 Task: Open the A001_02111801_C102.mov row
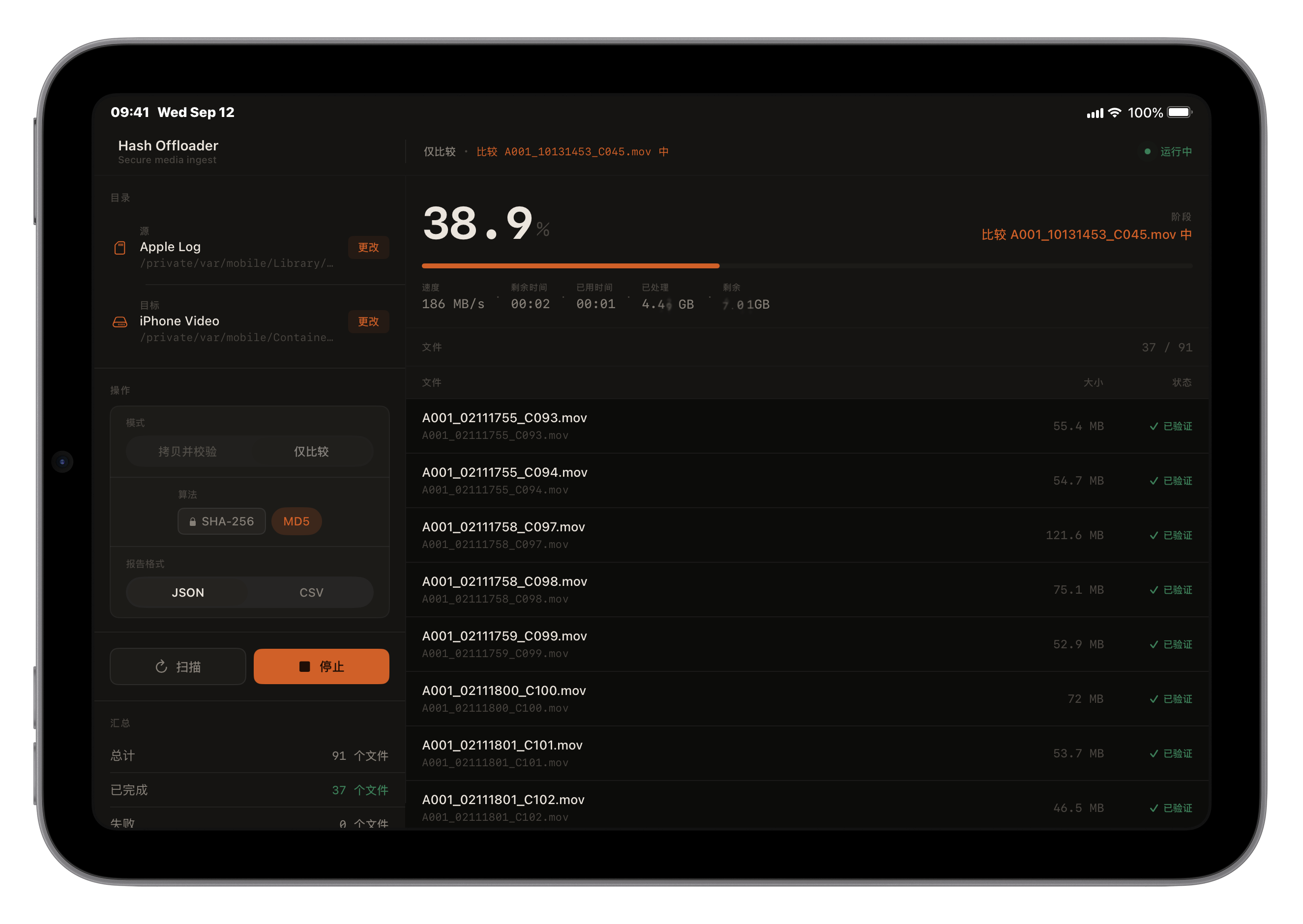tap(806, 806)
